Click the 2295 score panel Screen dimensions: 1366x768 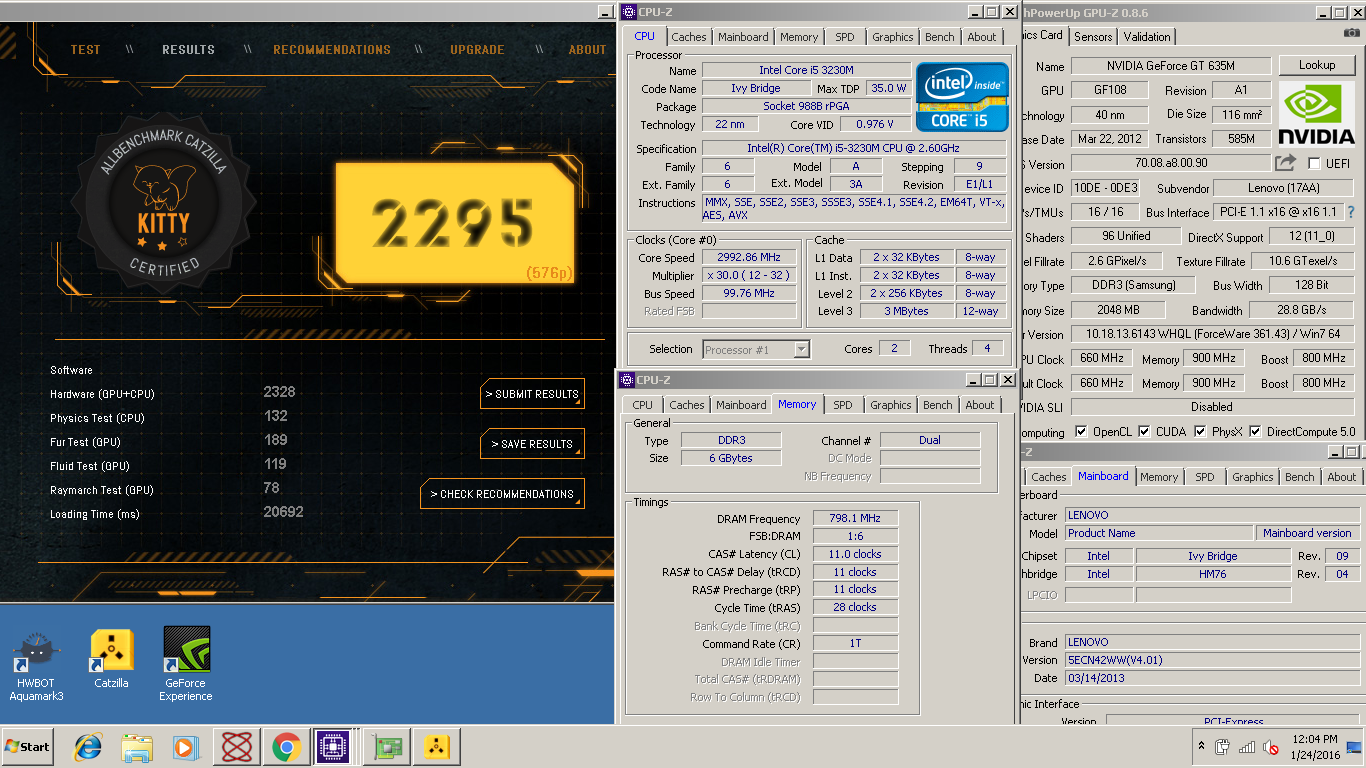(x=454, y=222)
